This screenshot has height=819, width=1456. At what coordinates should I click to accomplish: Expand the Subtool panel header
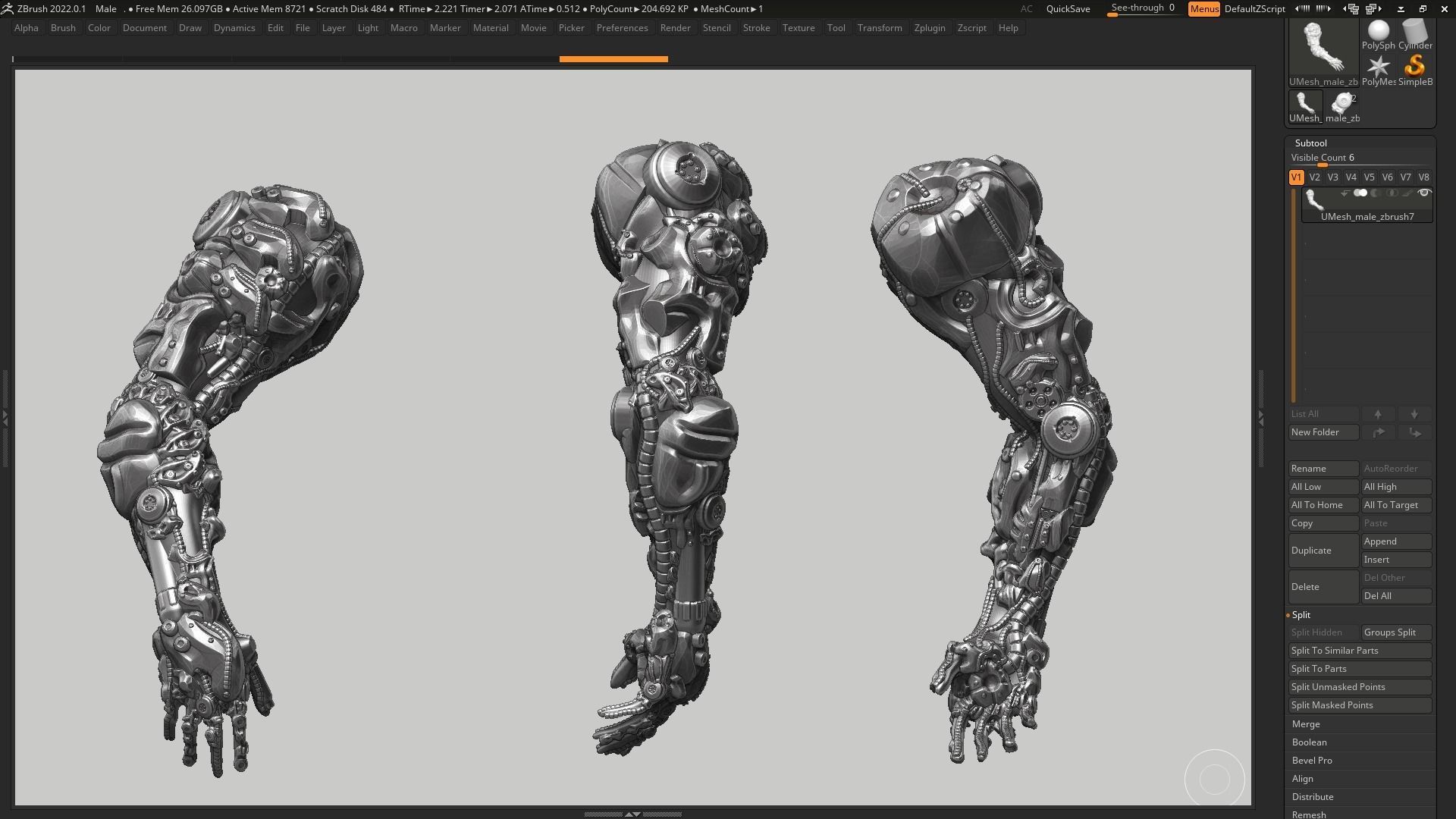(x=1311, y=143)
